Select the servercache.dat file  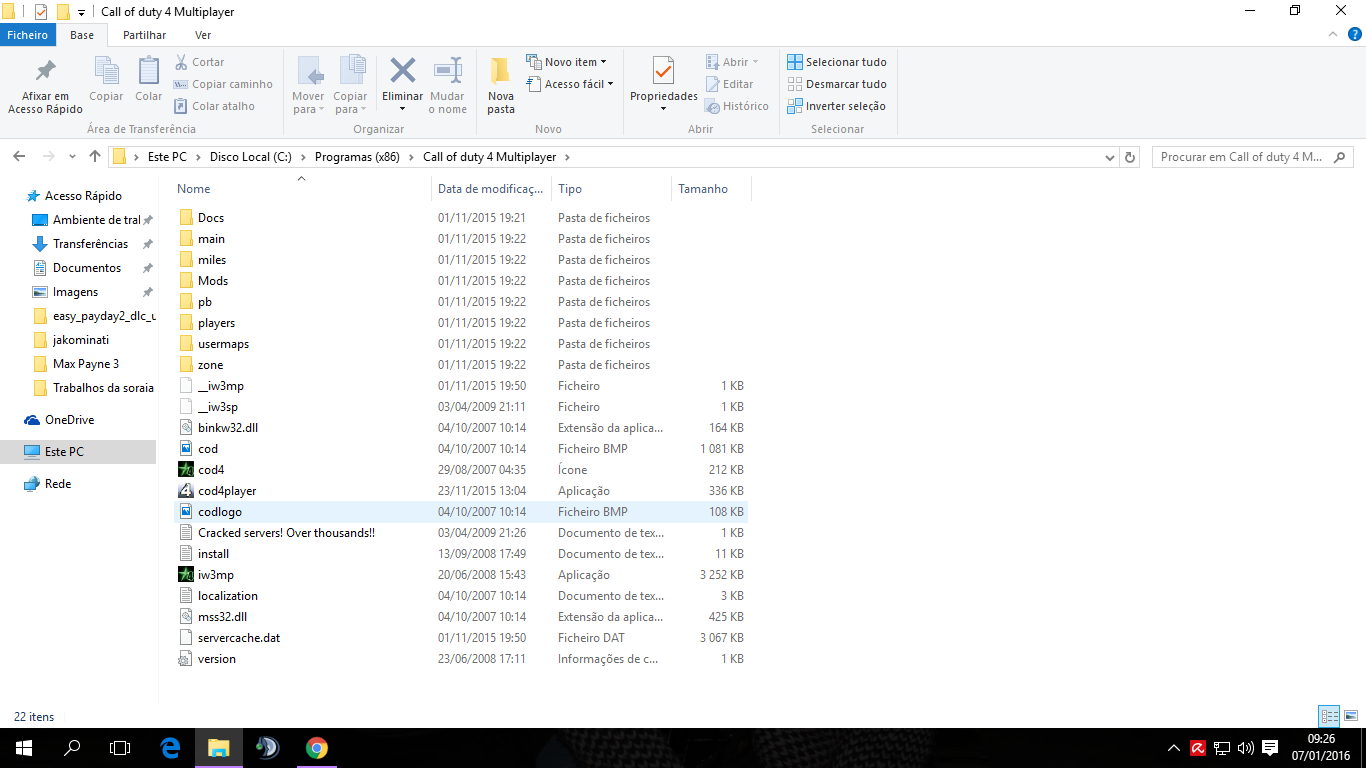239,638
